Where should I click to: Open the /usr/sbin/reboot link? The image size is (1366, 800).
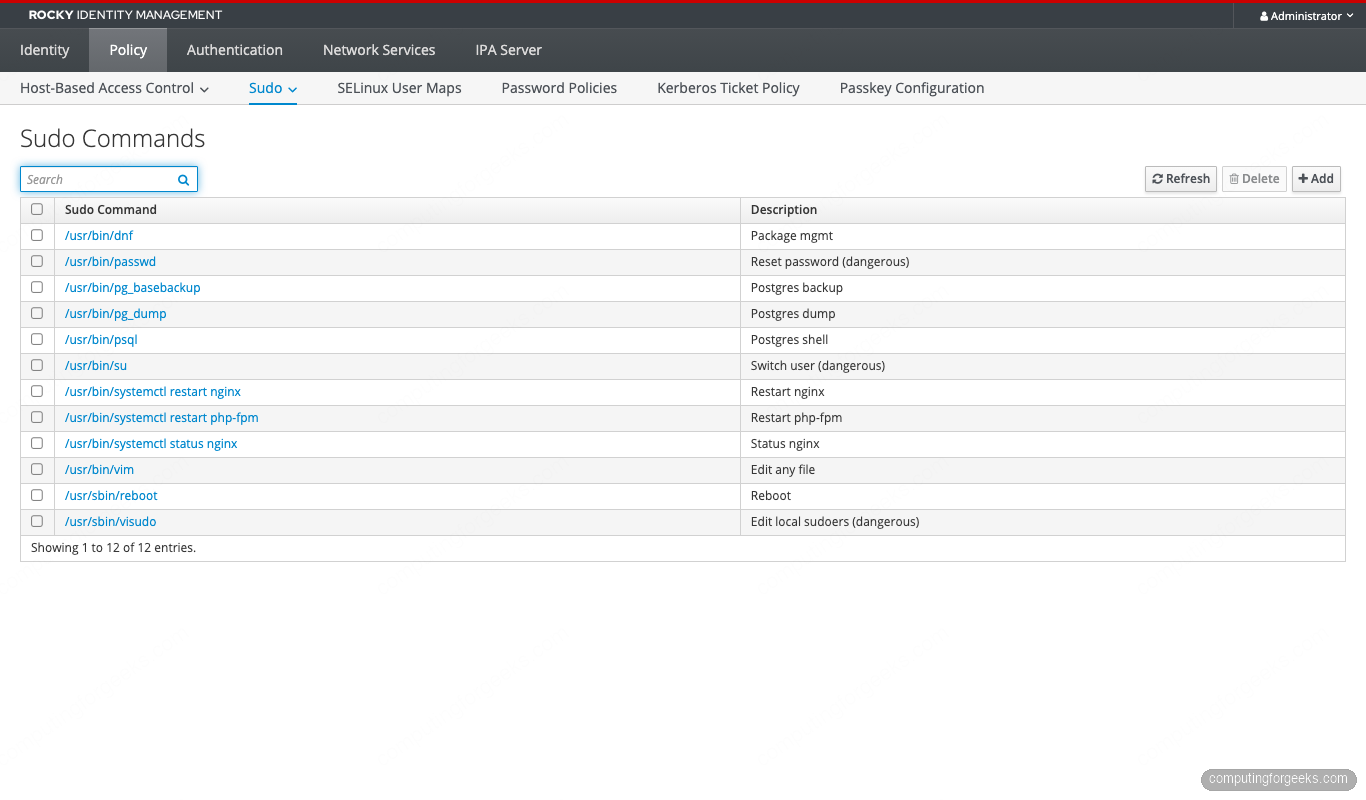(111, 496)
